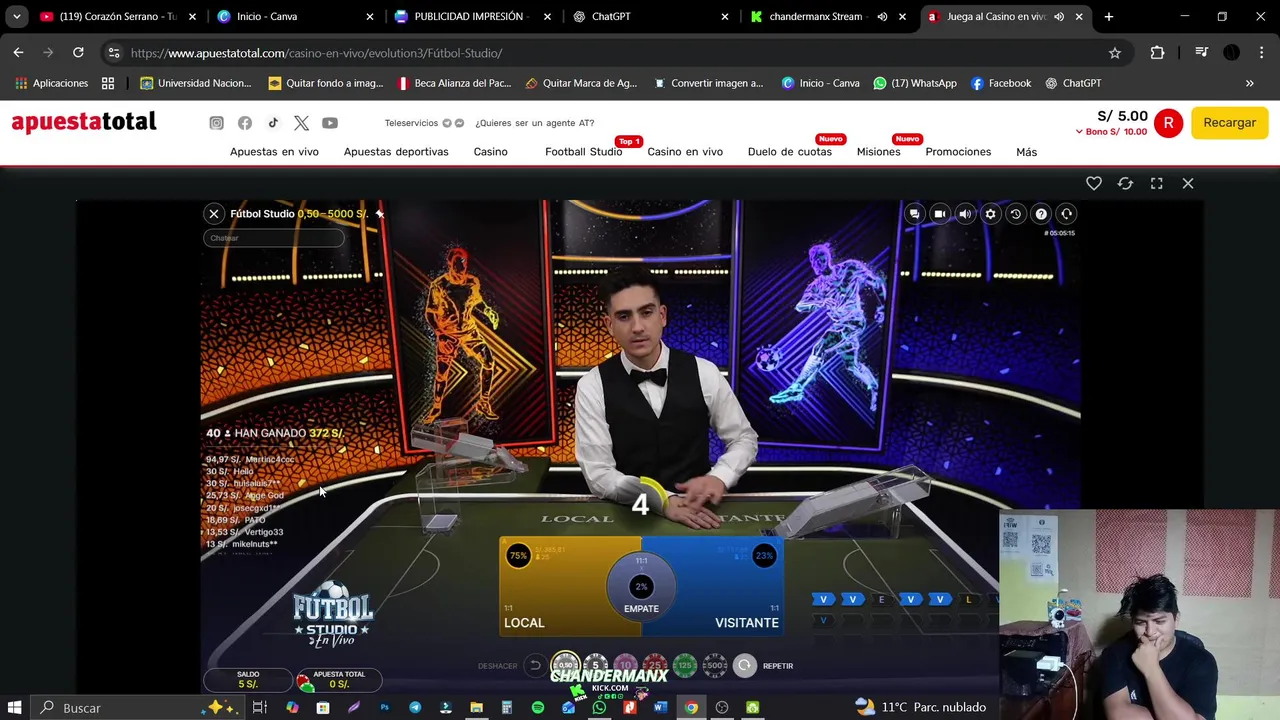Screen dimensions: 1280x720
Task: Click the Recargar button
Action: [x=1229, y=123]
